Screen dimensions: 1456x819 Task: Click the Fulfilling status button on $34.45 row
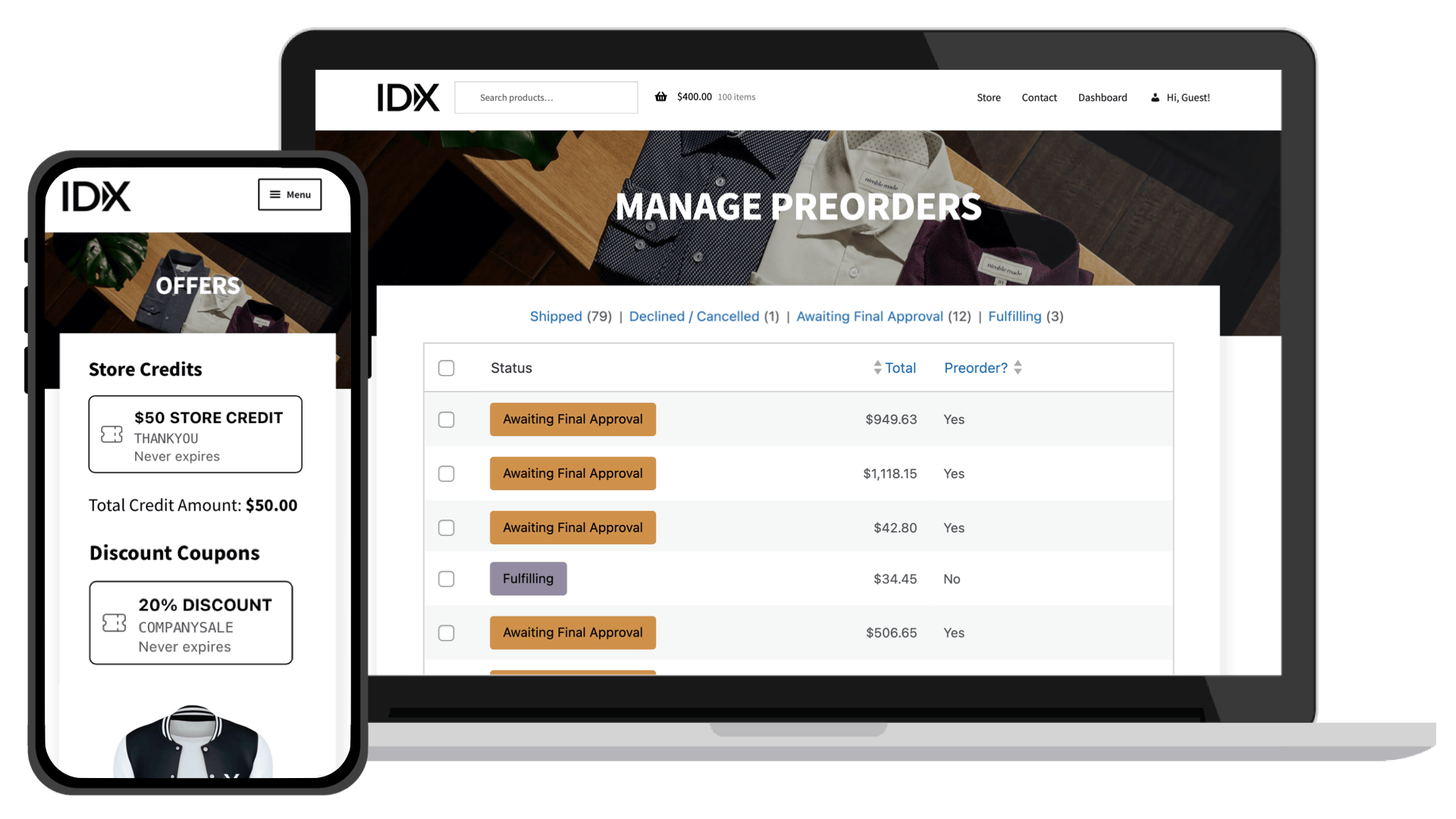pyautogui.click(x=529, y=578)
